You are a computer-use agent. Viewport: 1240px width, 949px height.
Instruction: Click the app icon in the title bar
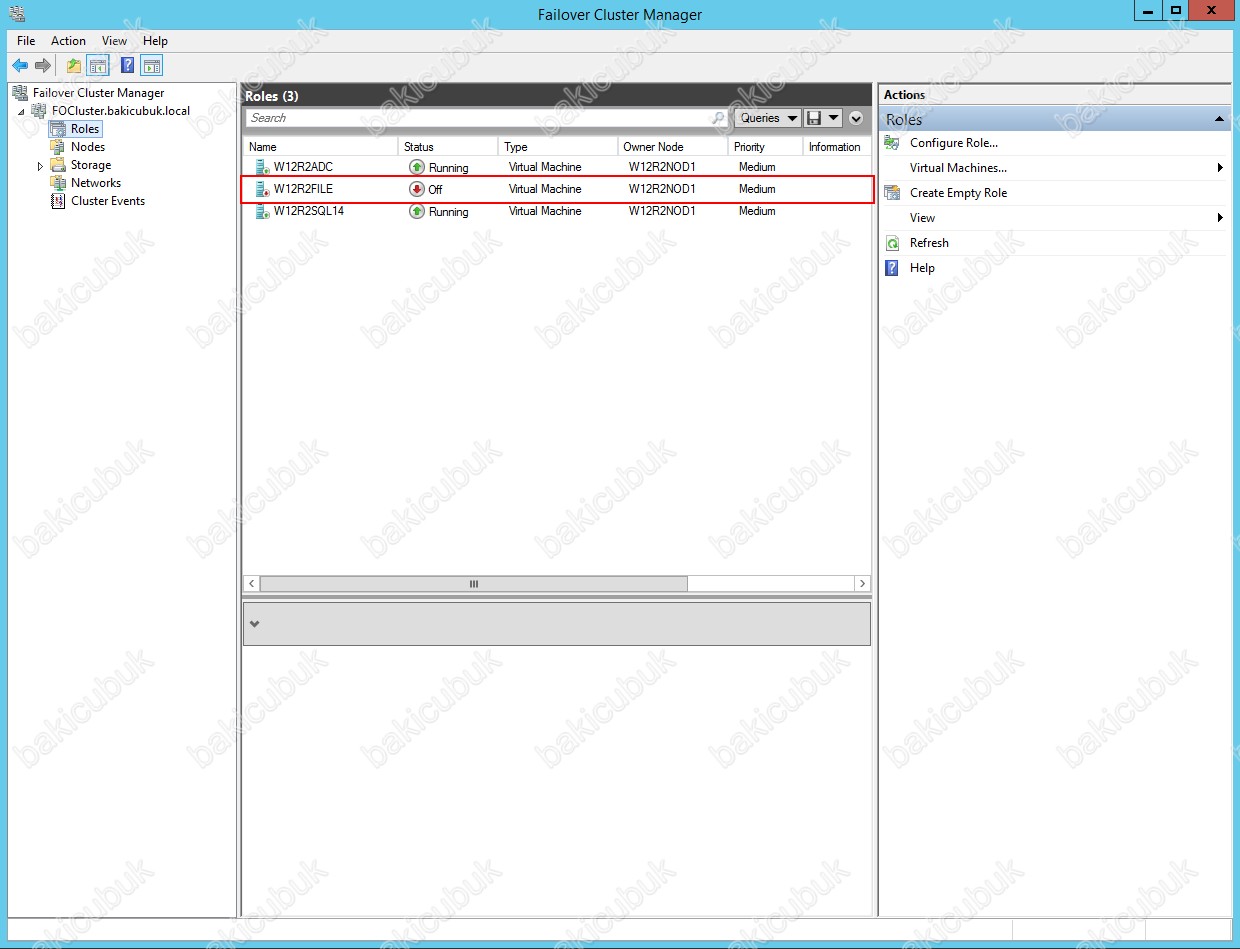[x=16, y=14]
